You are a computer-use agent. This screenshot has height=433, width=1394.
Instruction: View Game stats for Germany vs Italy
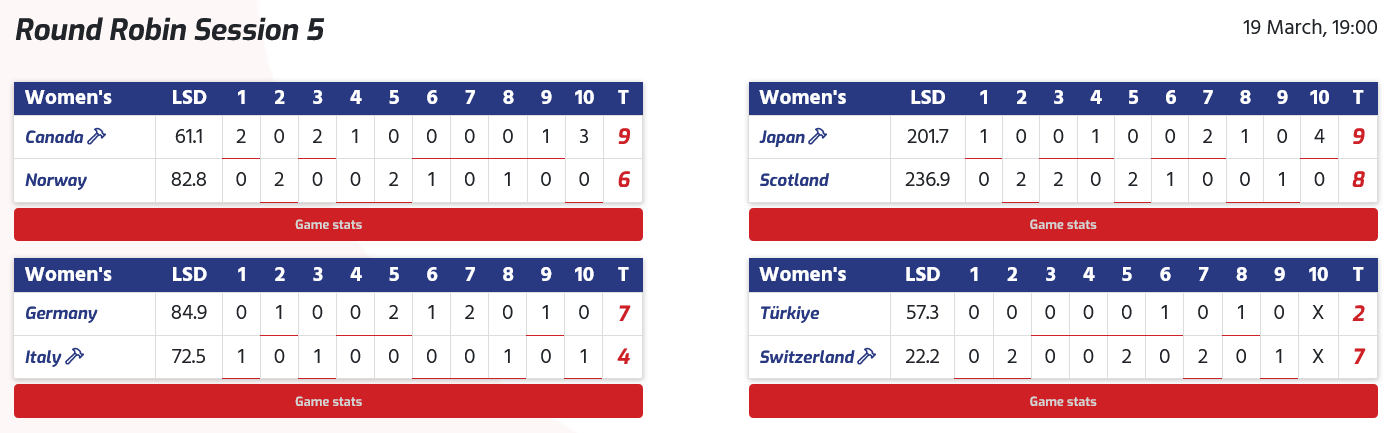pyautogui.click(x=328, y=402)
